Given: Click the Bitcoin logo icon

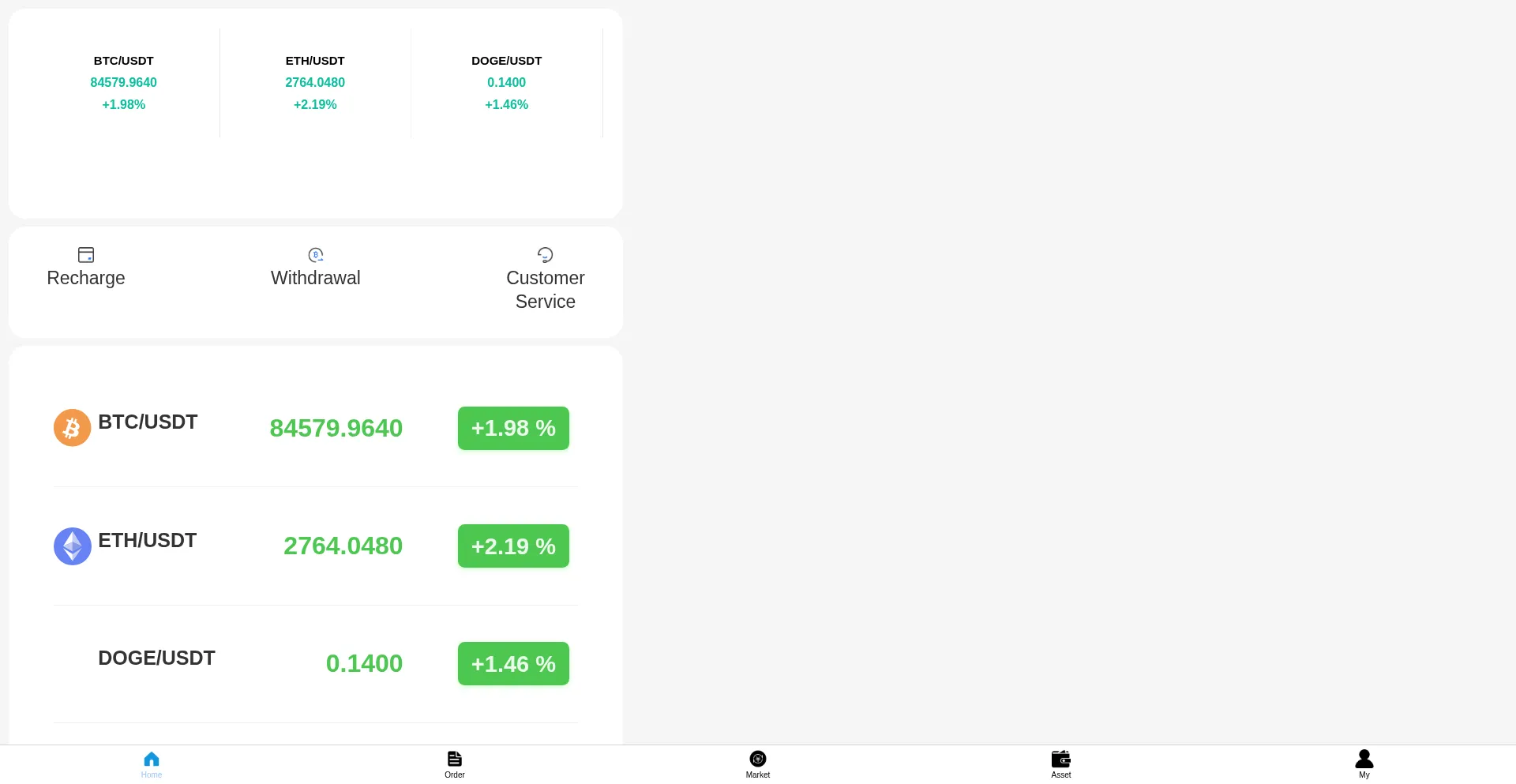Looking at the screenshot, I should pos(72,428).
